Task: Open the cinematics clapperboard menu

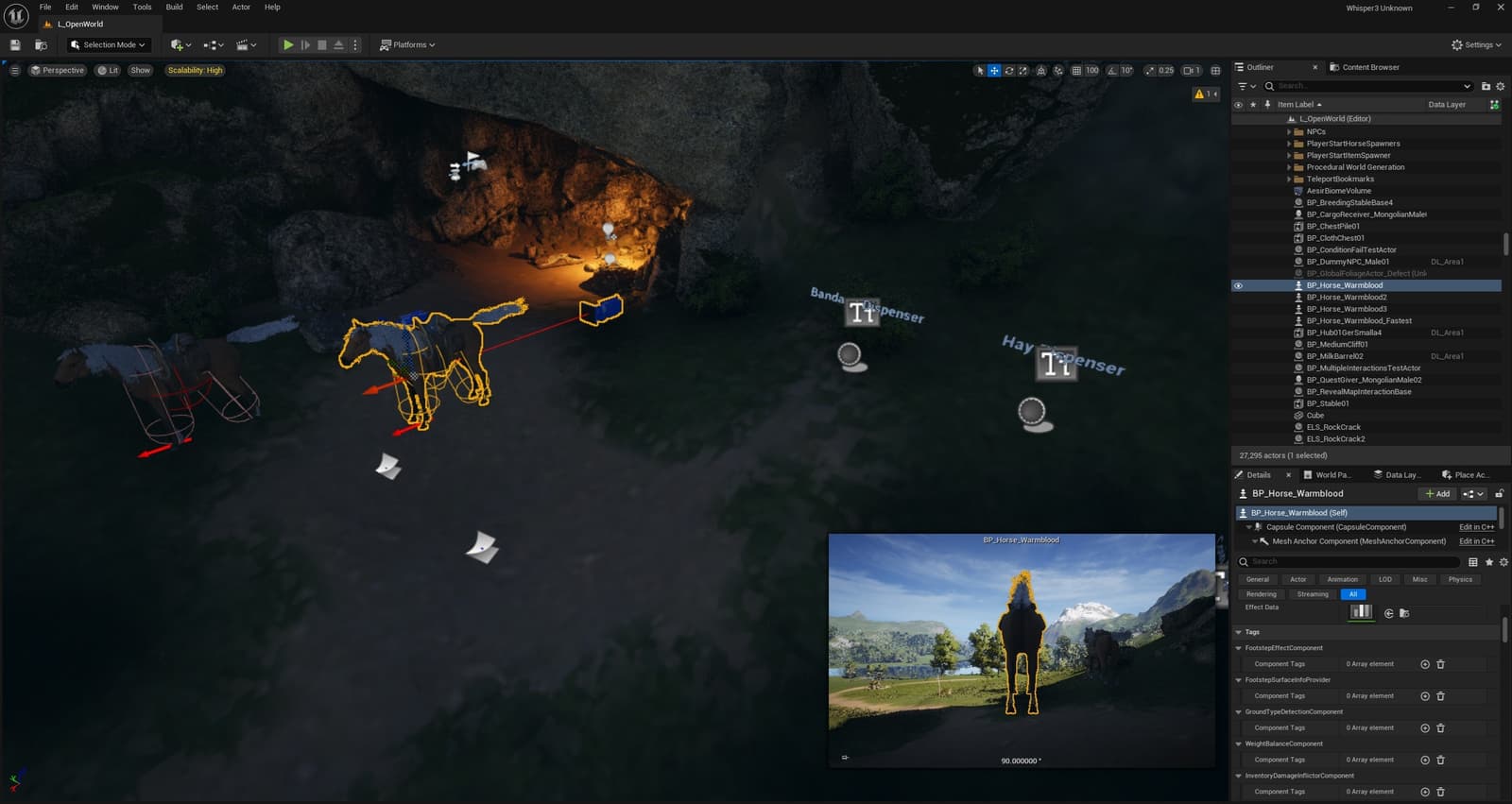Action: 247,44
